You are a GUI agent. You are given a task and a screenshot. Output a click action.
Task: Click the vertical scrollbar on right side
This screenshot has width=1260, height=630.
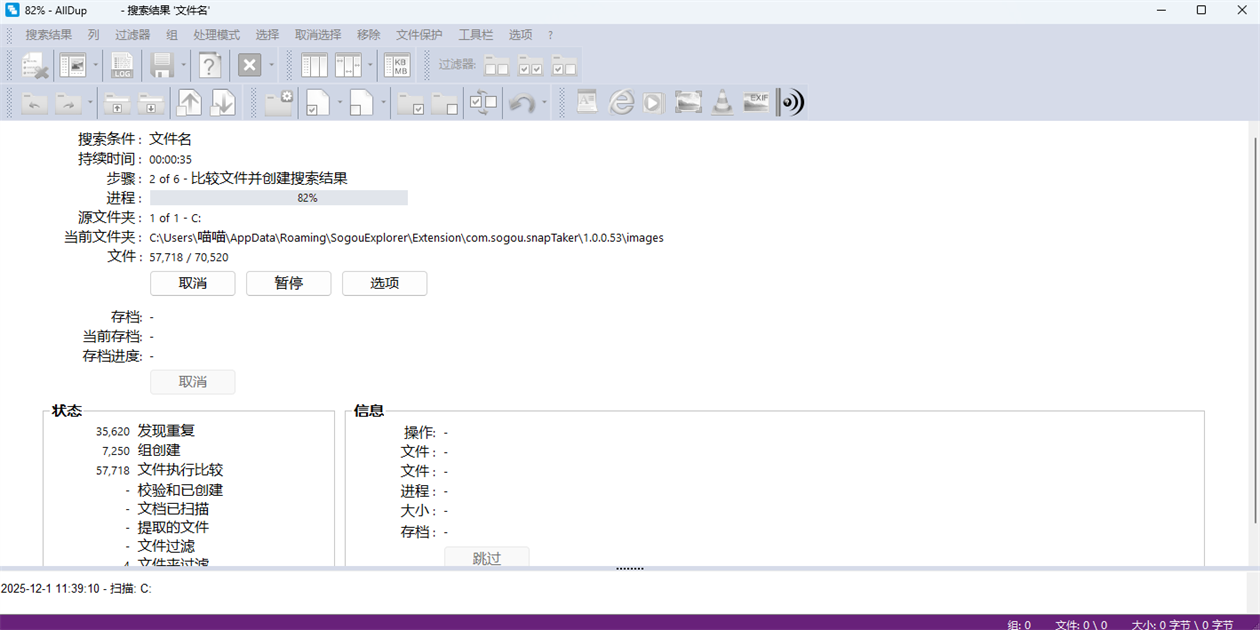(x=1254, y=330)
